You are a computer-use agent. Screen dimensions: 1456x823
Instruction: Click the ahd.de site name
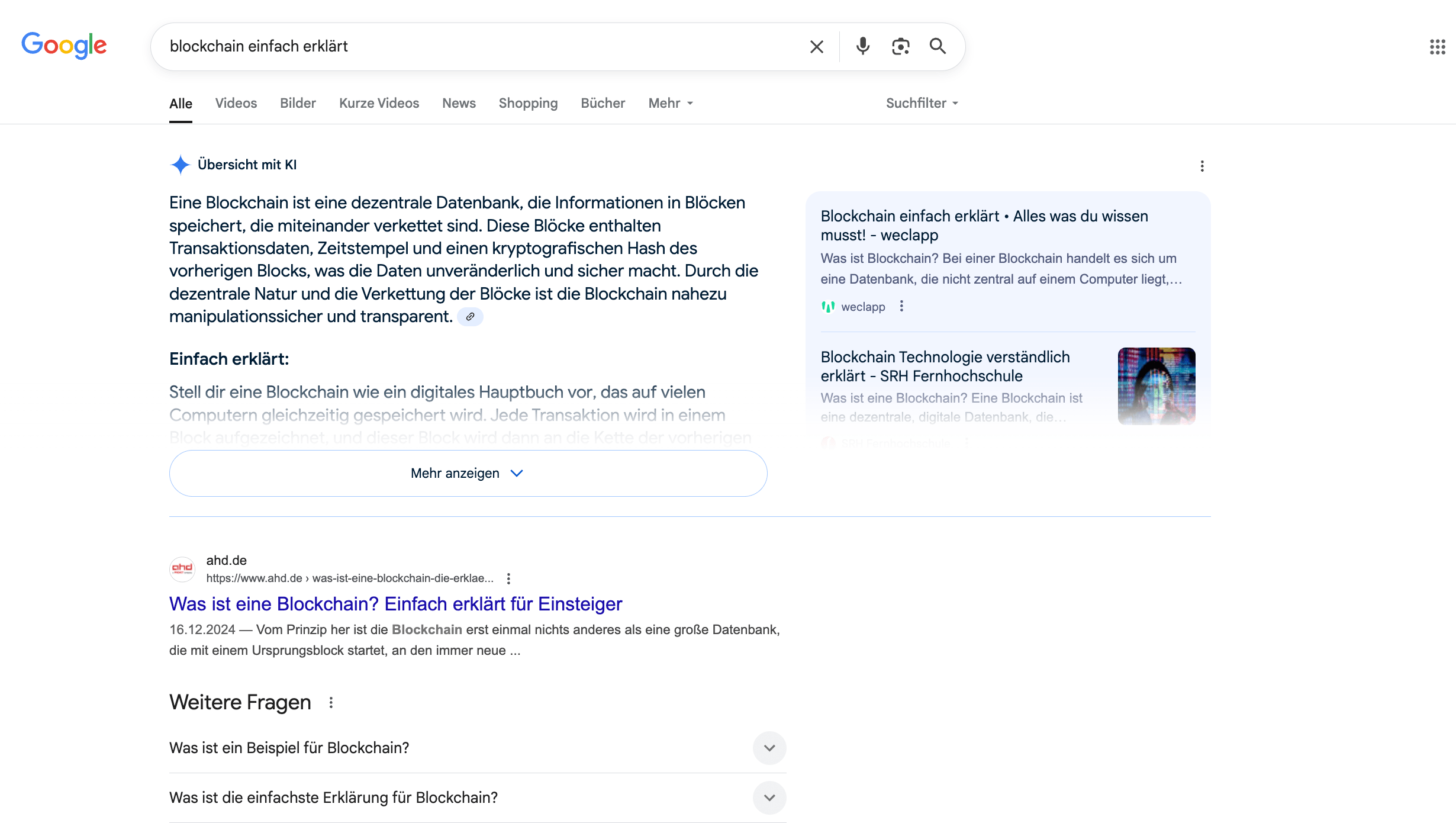click(226, 560)
